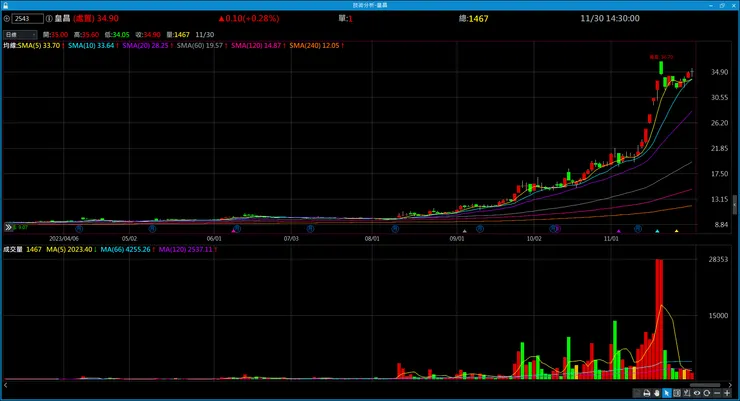The image size is (740, 401).
Task: Click the drawing tools icon beside the eye
Action: (687, 393)
